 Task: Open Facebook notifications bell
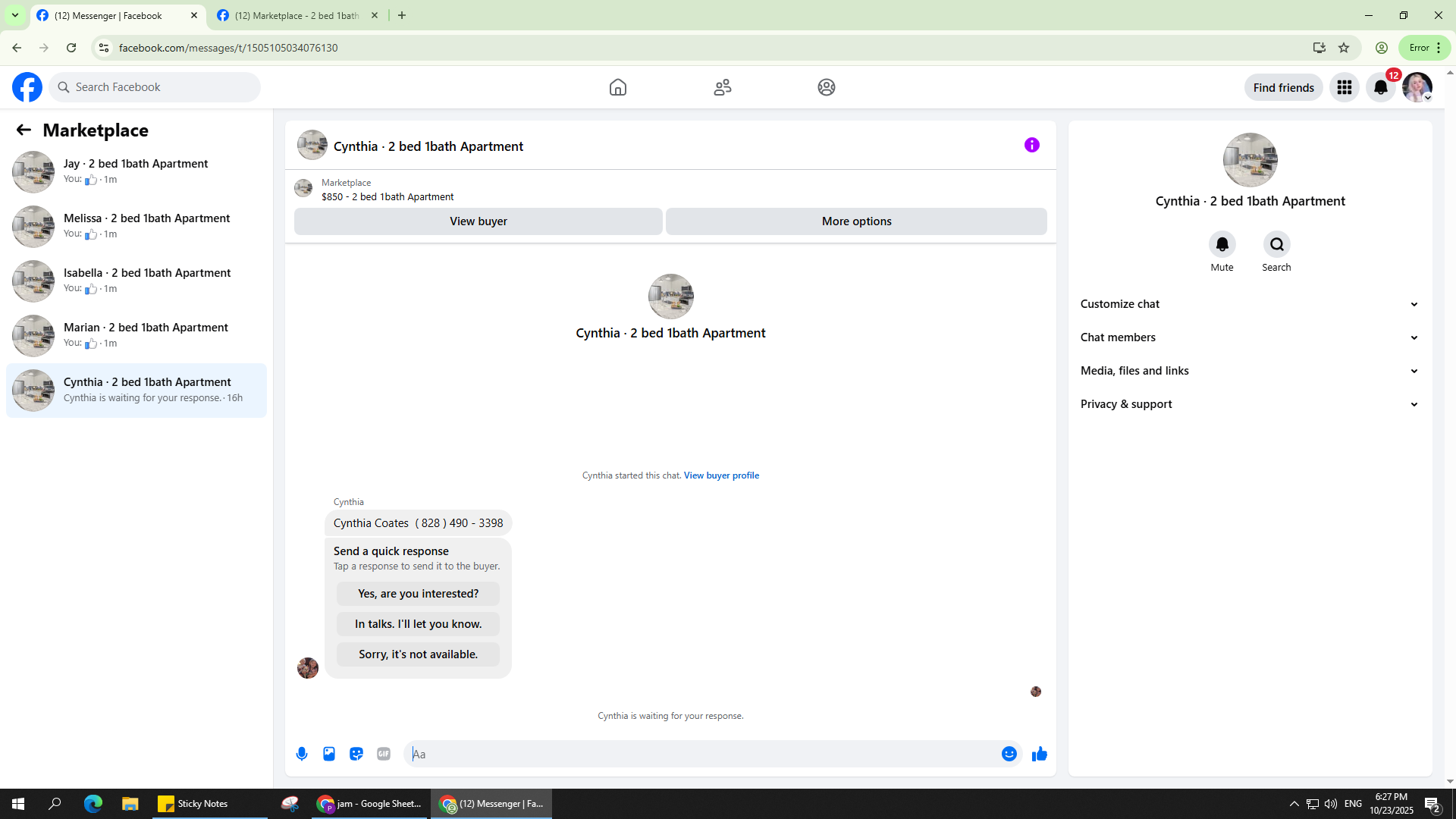(x=1380, y=87)
